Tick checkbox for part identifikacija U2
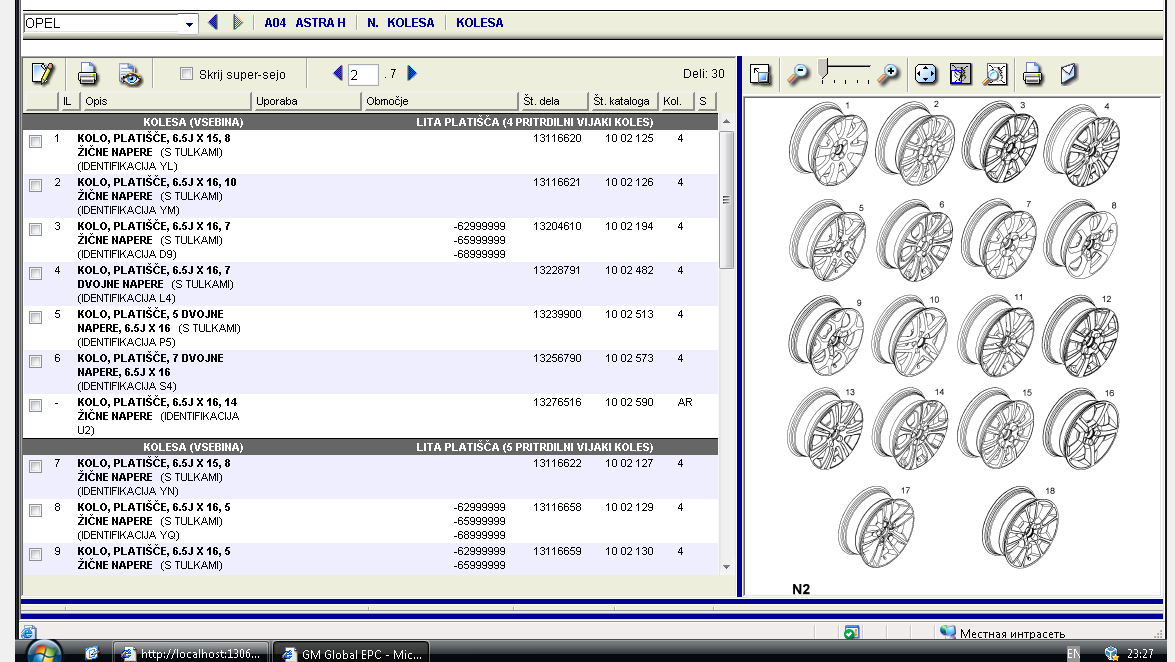The width and height of the screenshot is (1175, 662). point(35,406)
